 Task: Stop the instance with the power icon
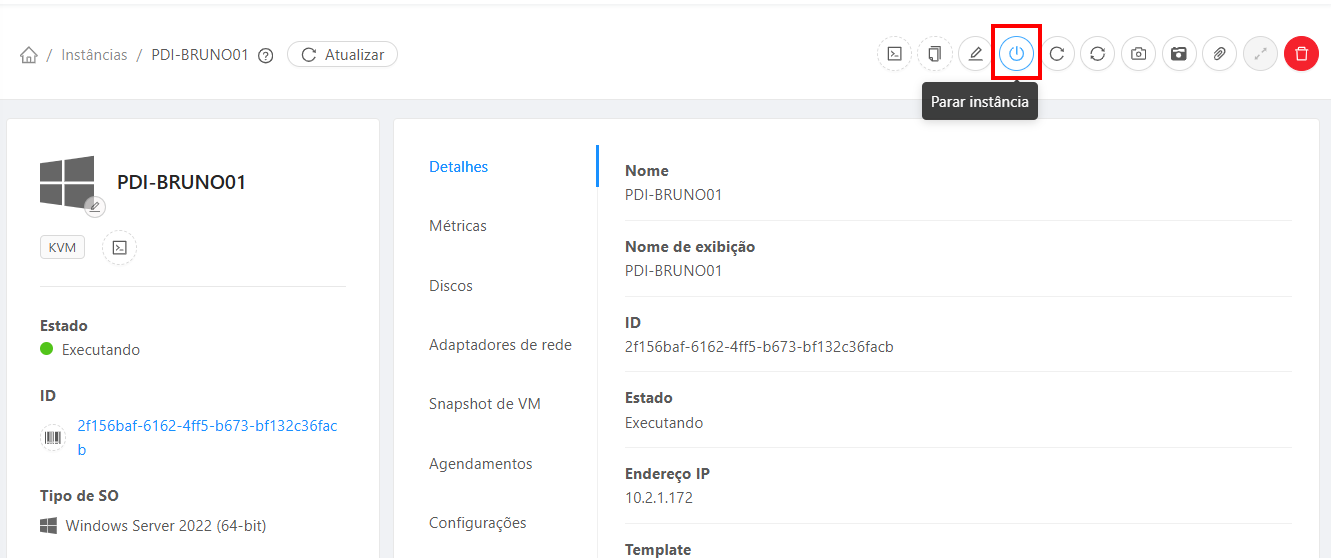(x=1016, y=54)
